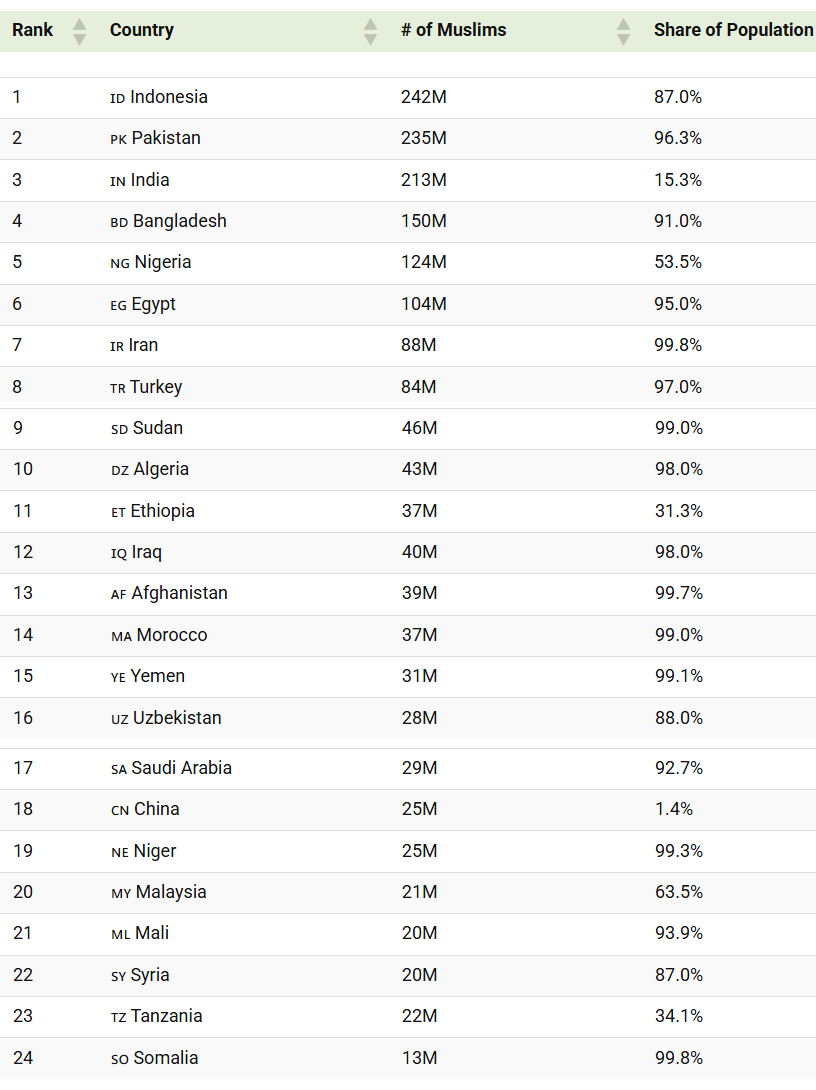
Task: Sort by # of Muslims arrows
Action: tap(623, 31)
